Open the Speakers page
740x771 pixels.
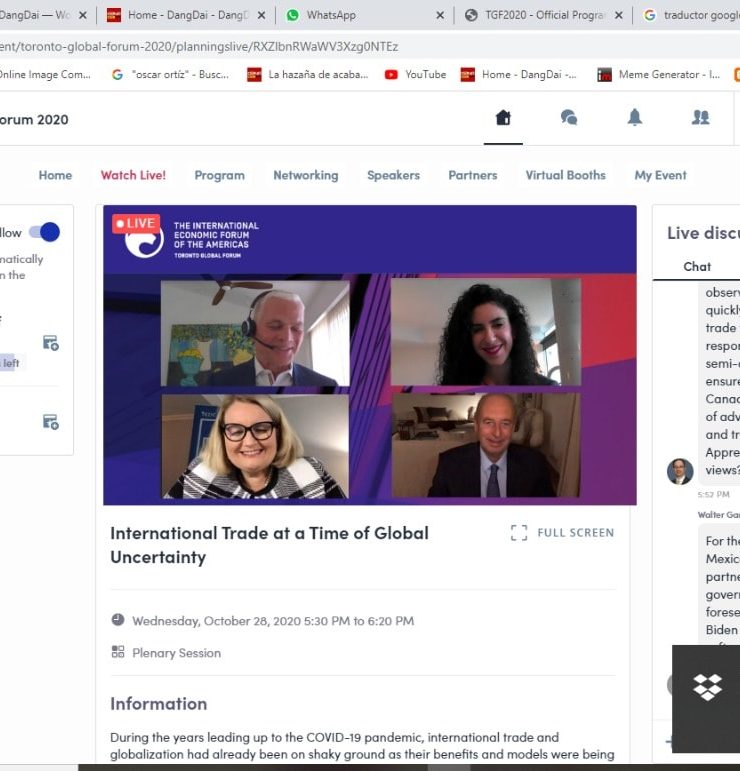393,176
